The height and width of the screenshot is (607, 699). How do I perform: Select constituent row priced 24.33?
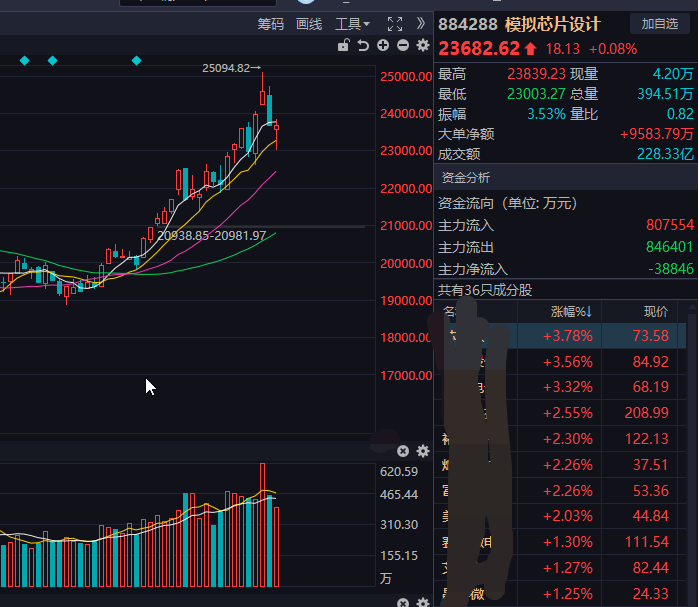560,594
